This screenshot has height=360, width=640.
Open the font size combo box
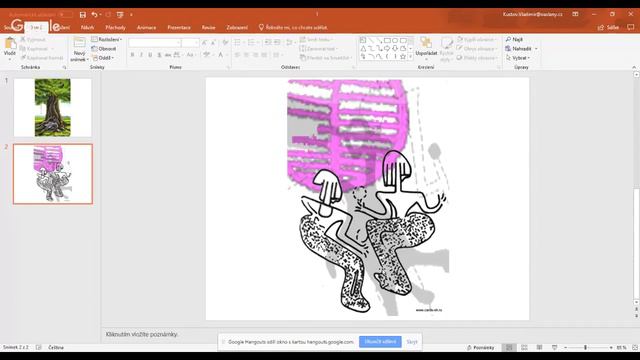(x=190, y=43)
